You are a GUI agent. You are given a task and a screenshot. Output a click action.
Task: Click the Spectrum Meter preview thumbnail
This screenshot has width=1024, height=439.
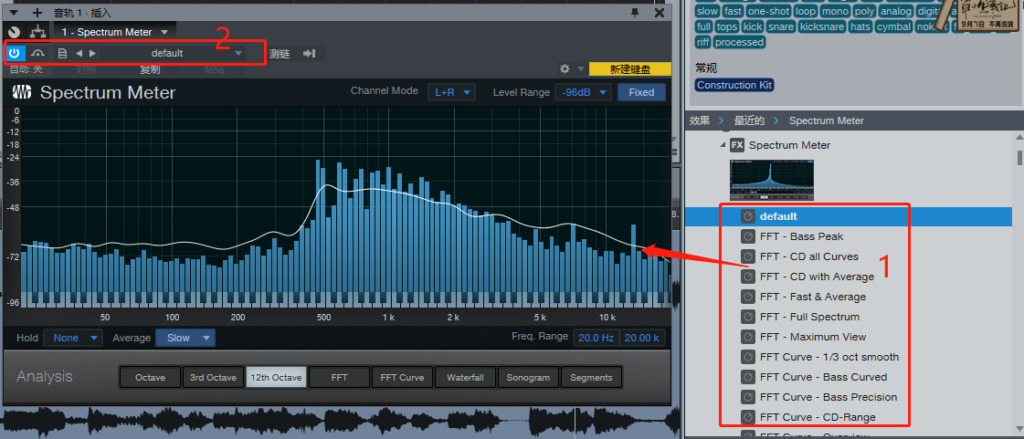click(x=771, y=180)
